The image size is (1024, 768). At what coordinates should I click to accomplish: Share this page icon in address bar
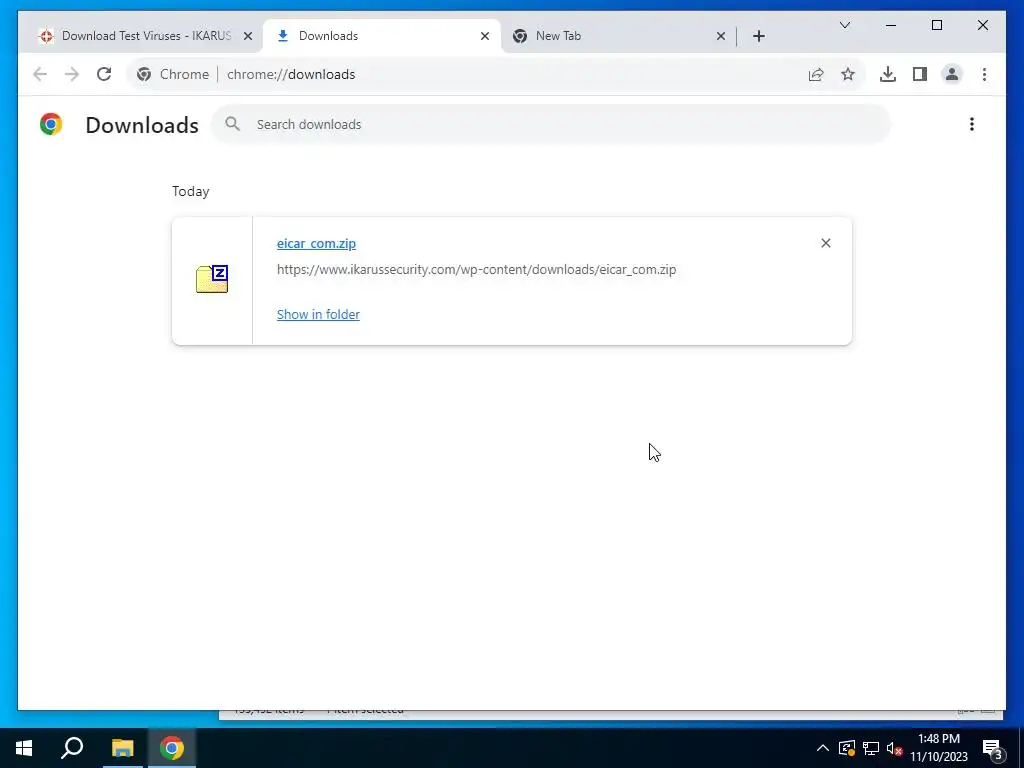tap(816, 74)
